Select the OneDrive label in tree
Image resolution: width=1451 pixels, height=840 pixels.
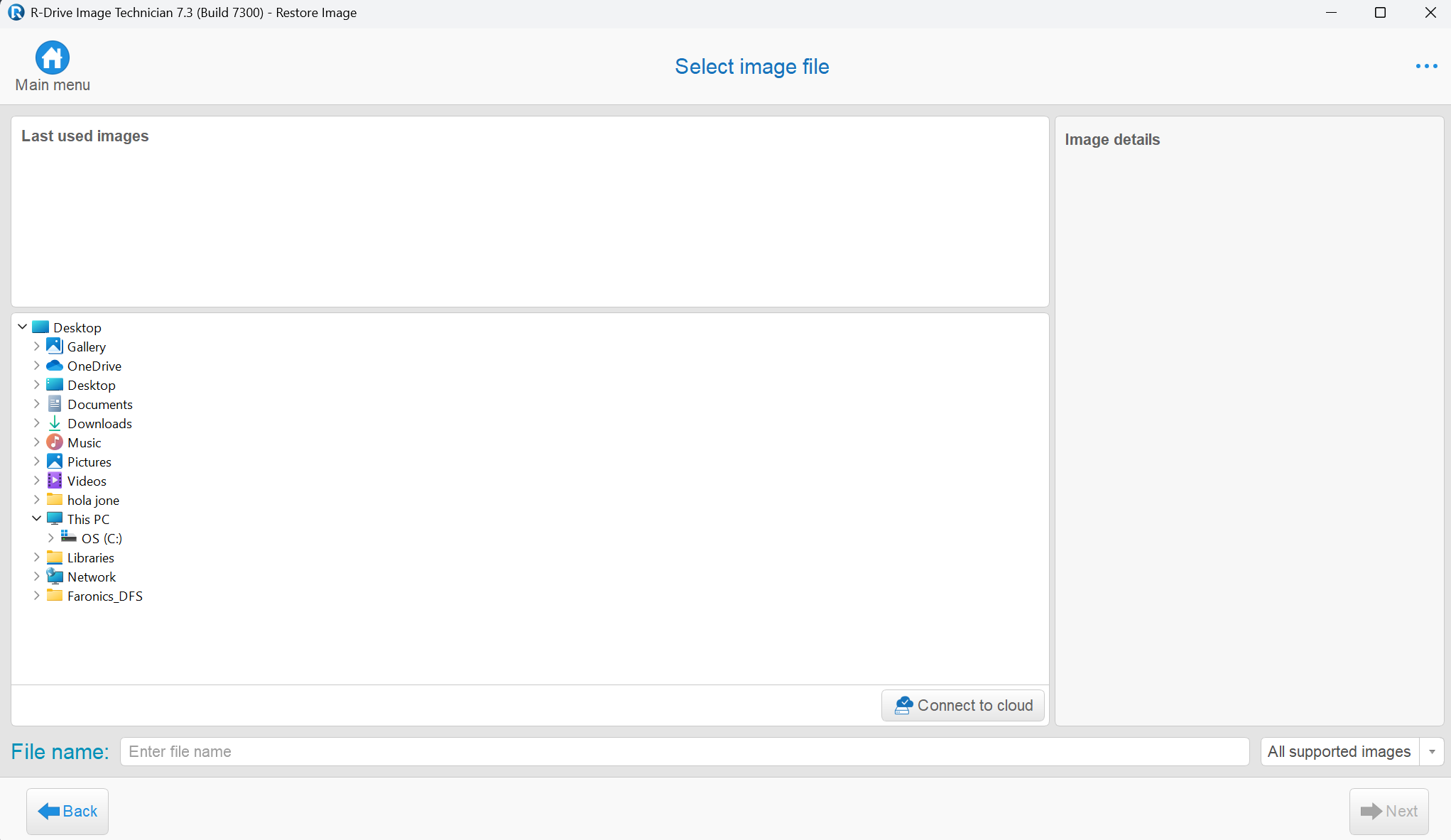pyautogui.click(x=94, y=366)
